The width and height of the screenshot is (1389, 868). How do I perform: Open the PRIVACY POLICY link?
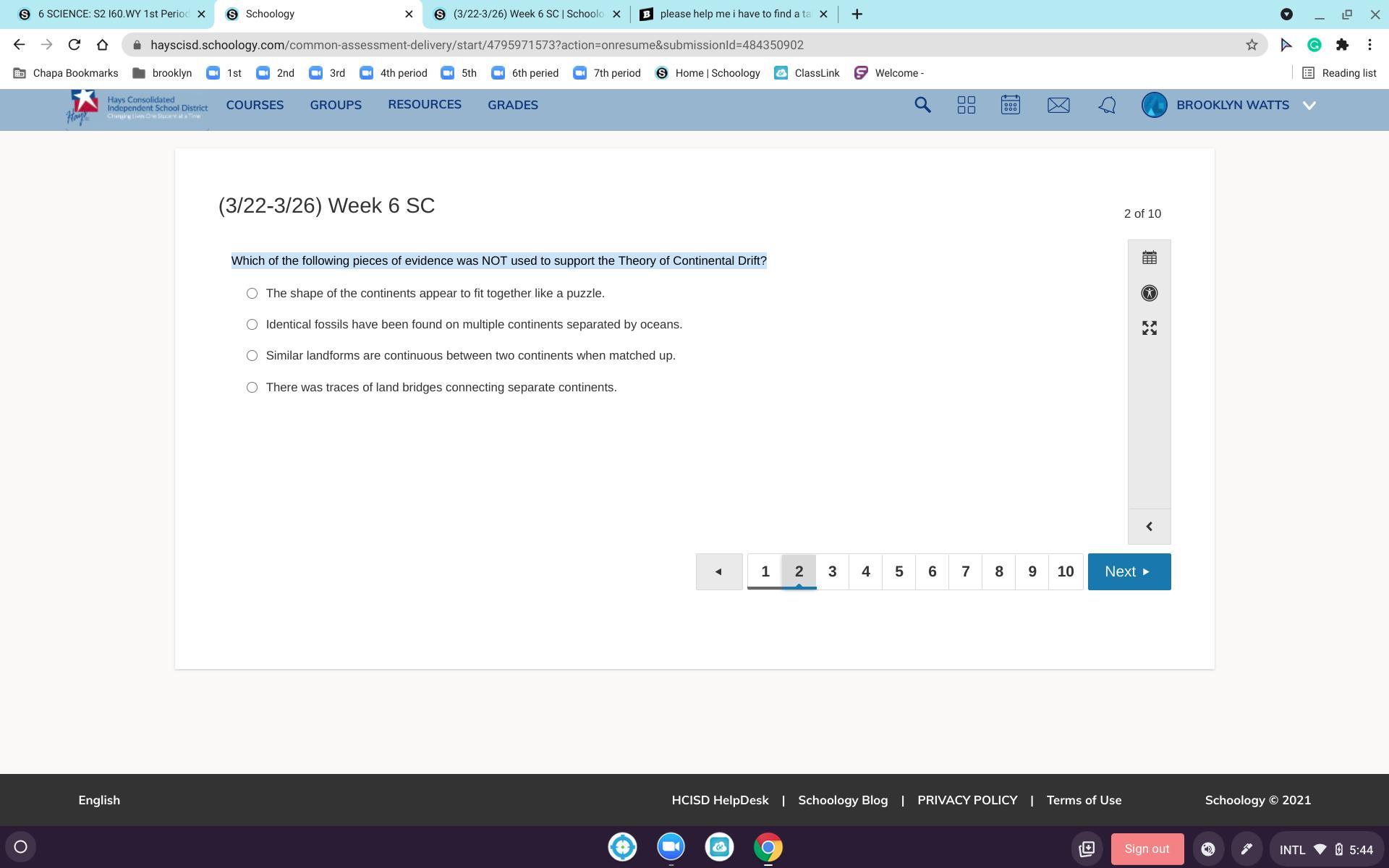pos(967,800)
